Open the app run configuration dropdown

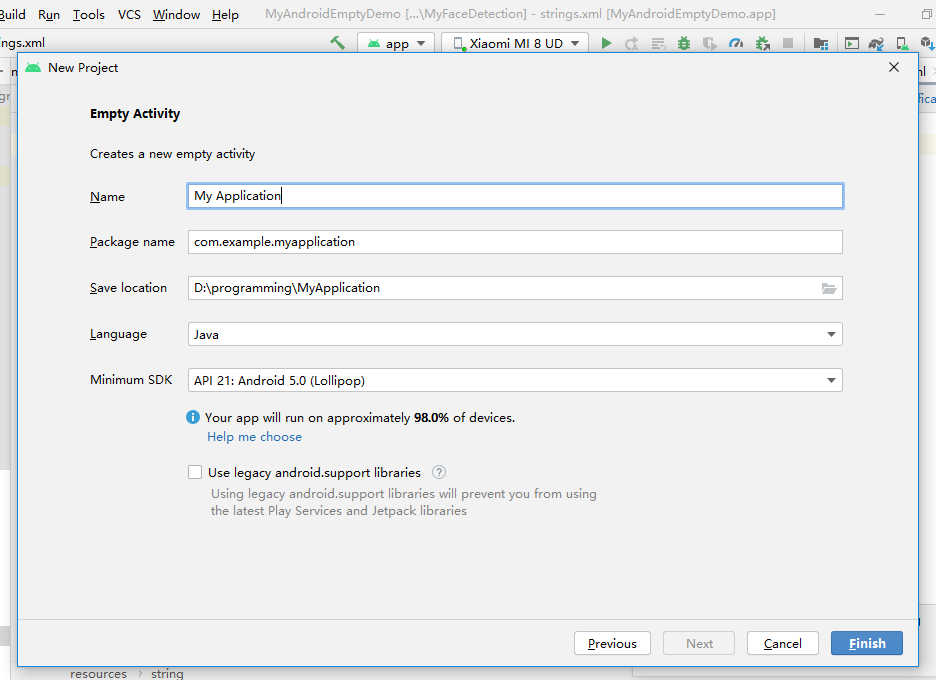coord(396,44)
